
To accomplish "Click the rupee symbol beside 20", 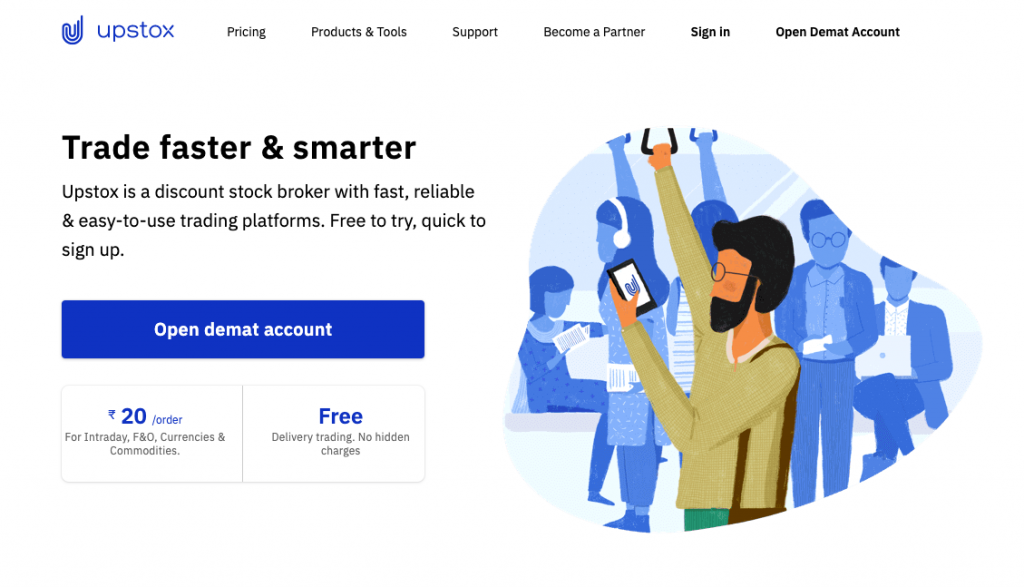I will tap(112, 415).
